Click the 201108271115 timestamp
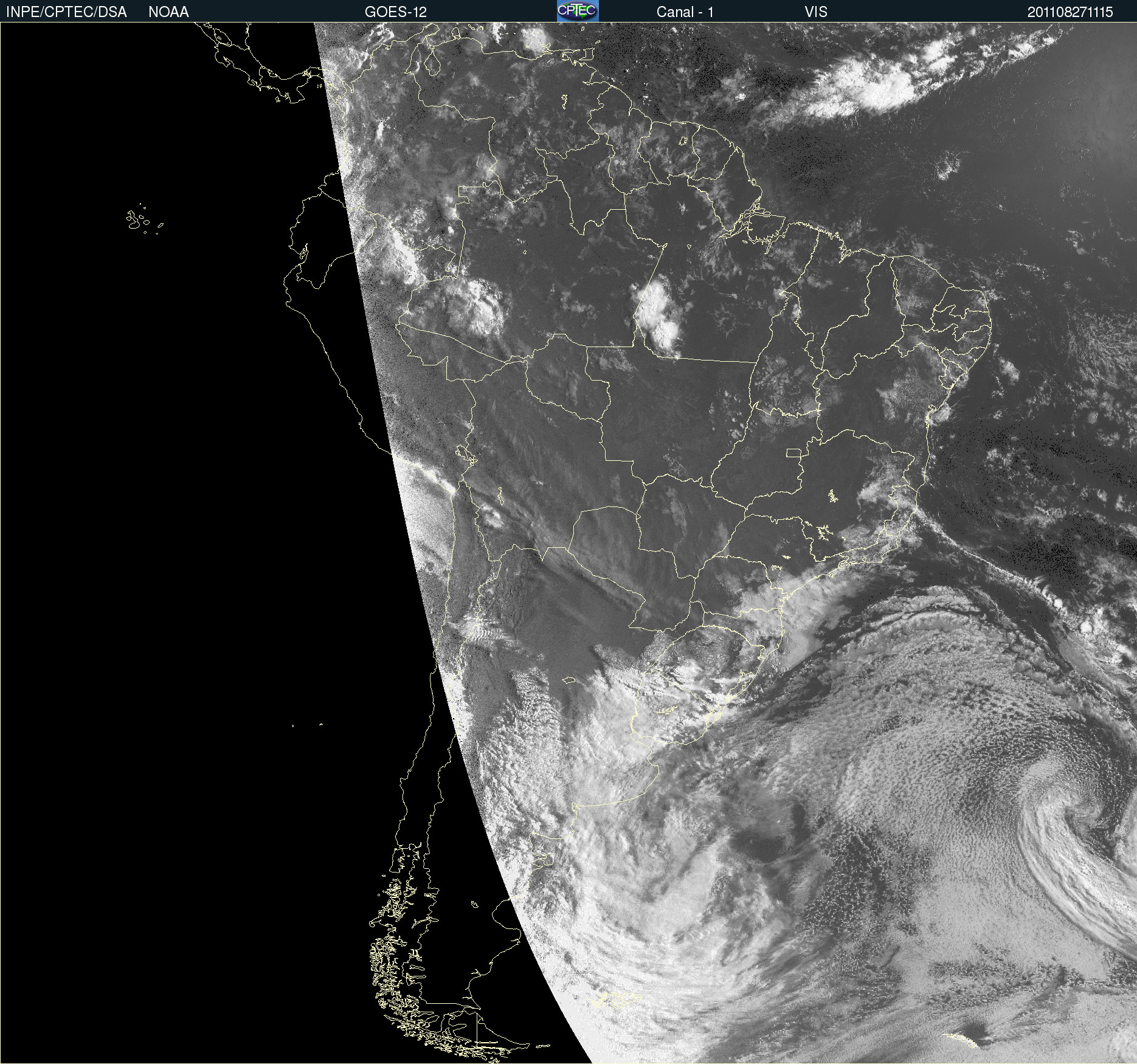1137x1064 pixels. pos(1070,12)
